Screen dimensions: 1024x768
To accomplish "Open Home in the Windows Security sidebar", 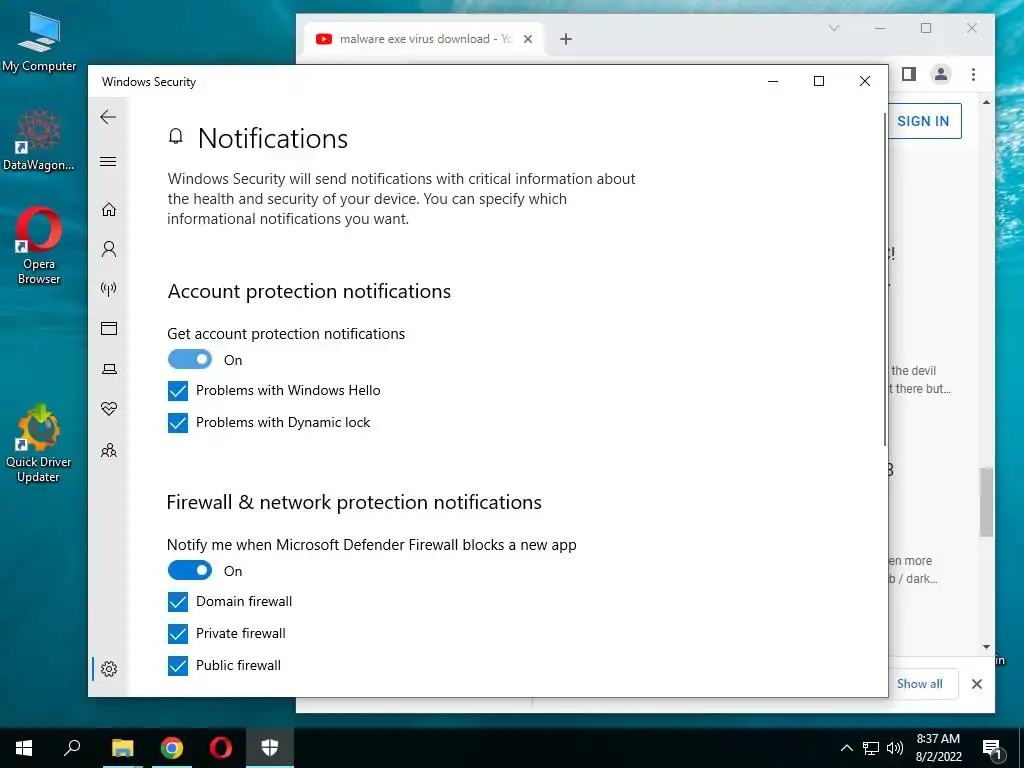I will (109, 210).
